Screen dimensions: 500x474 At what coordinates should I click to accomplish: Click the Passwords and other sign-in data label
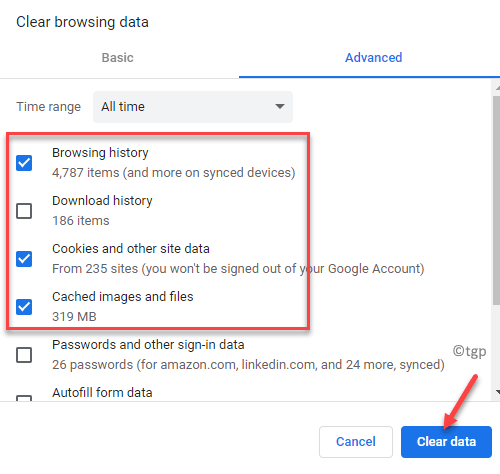coord(148,345)
